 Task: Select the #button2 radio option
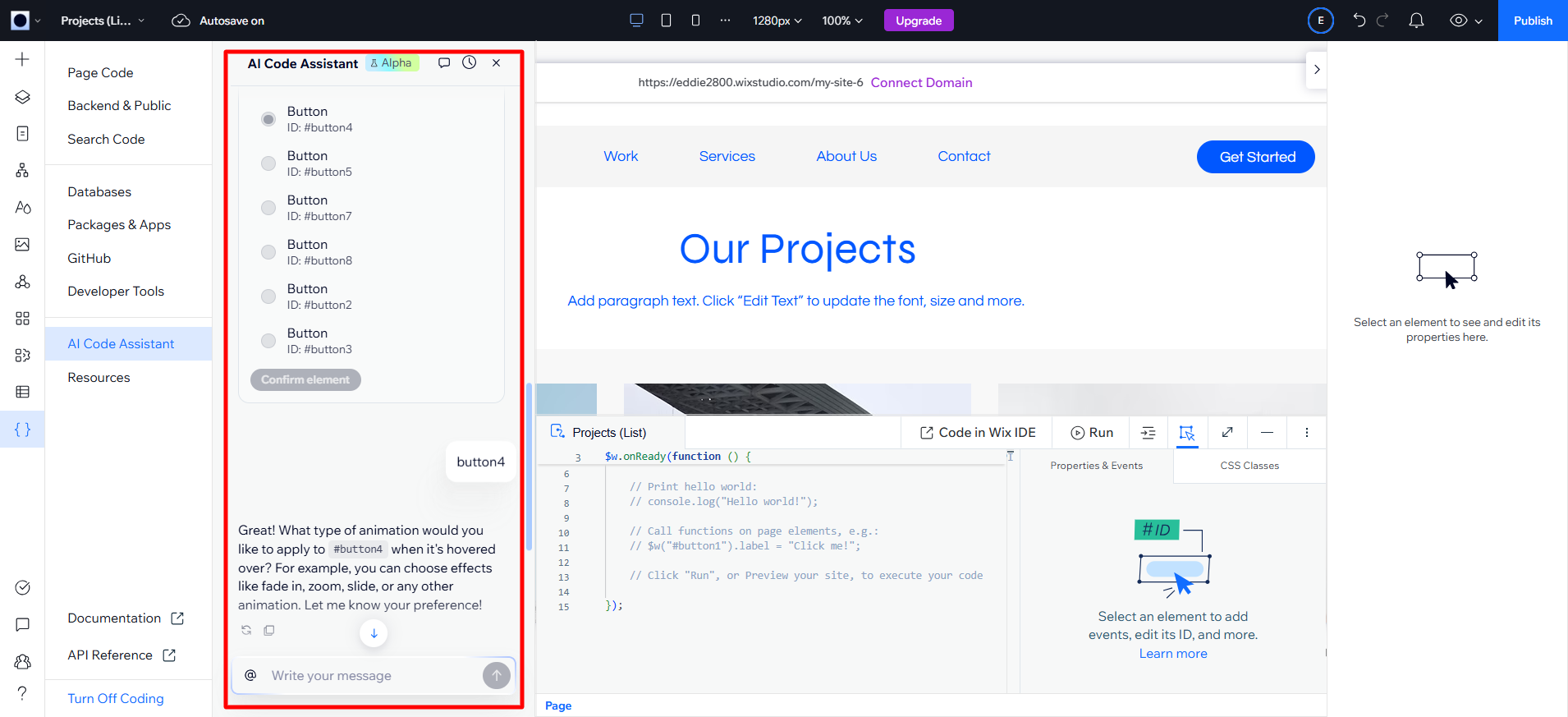[x=268, y=296]
